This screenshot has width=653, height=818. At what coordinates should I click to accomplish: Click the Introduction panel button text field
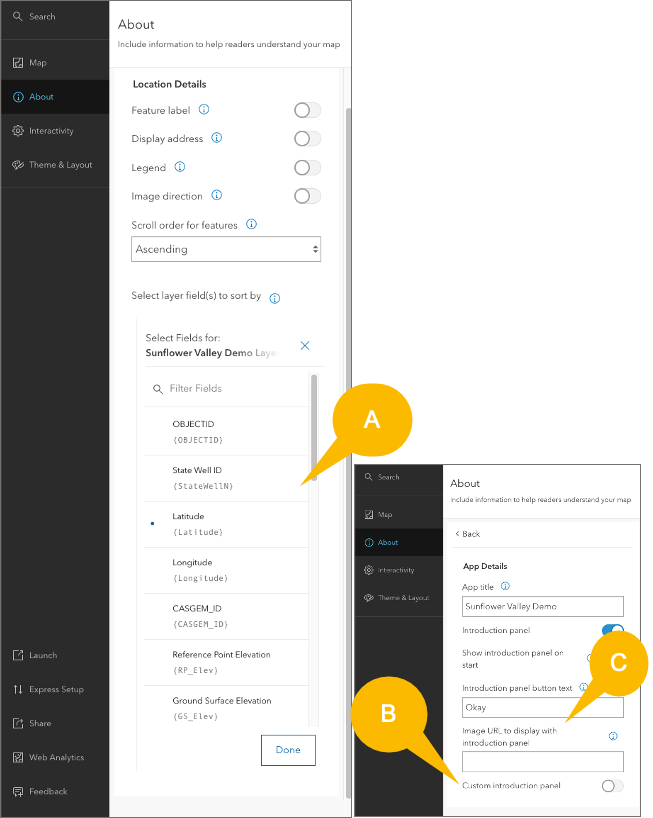coord(542,707)
